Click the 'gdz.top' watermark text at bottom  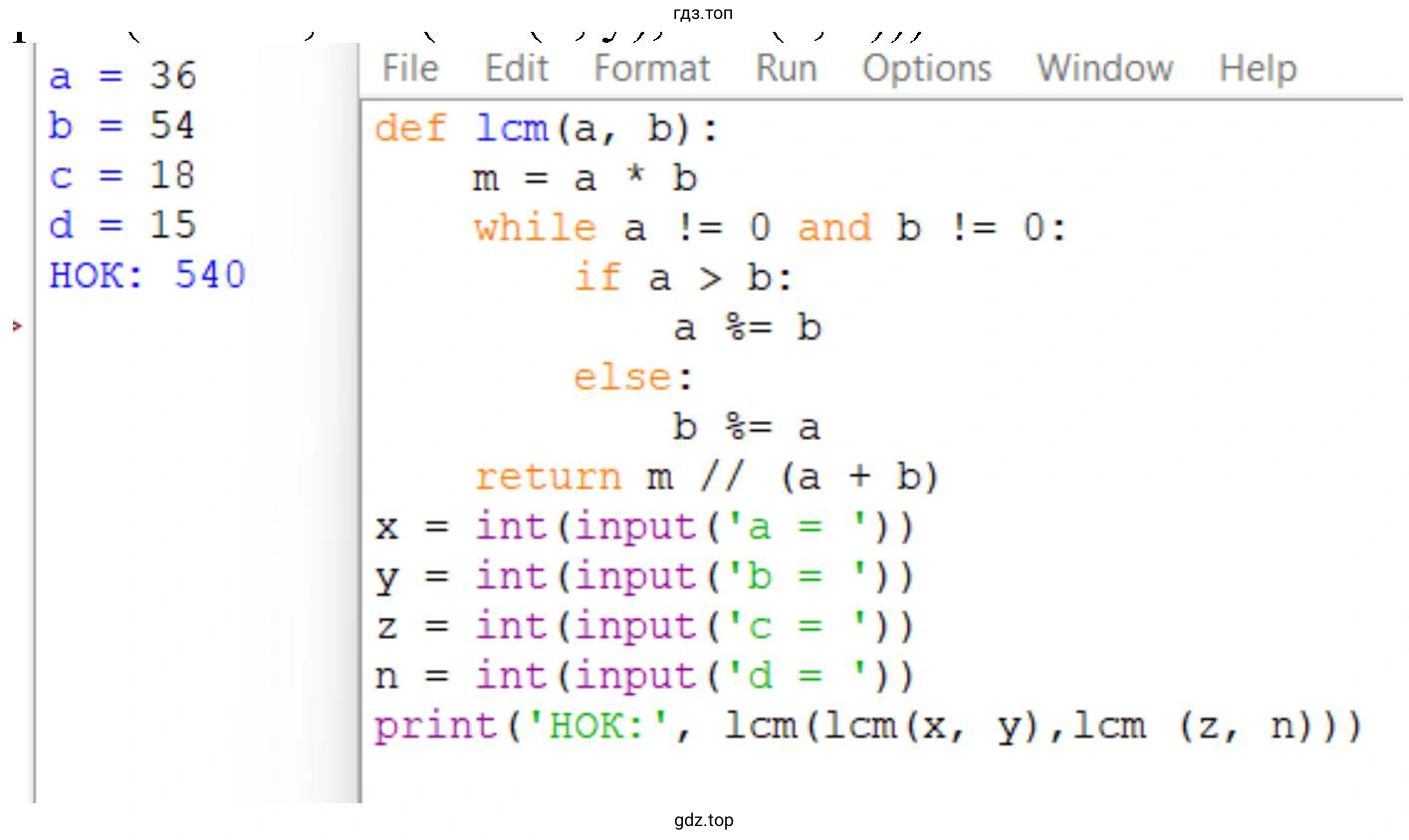click(703, 821)
